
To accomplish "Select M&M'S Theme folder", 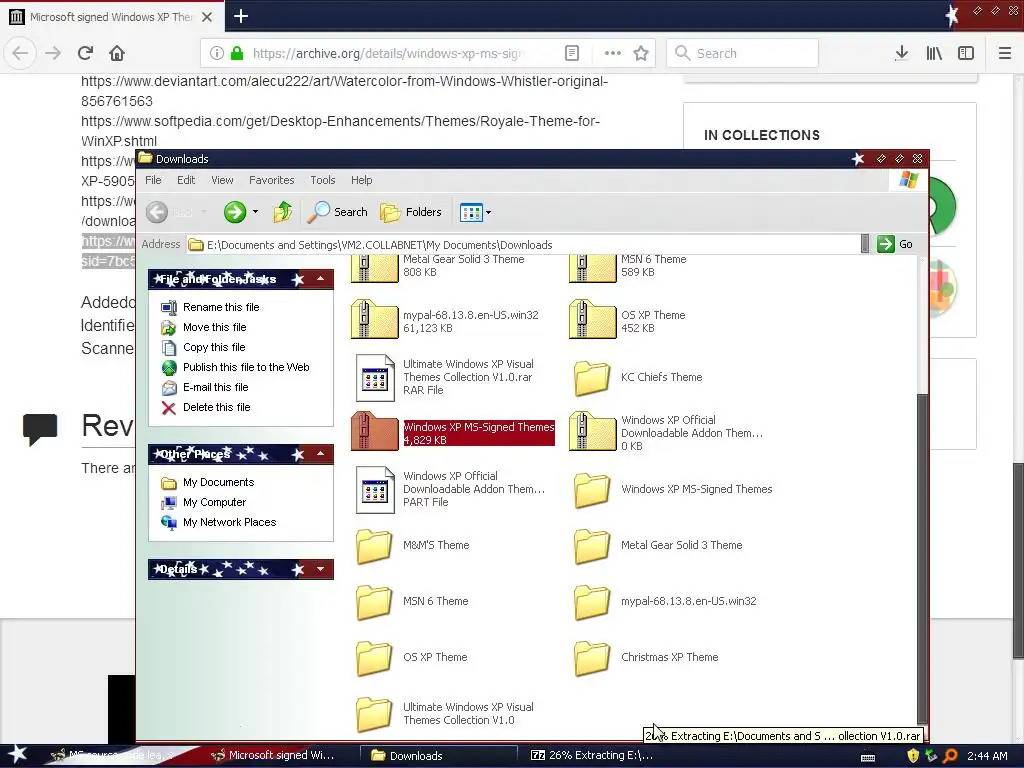I will (x=413, y=545).
